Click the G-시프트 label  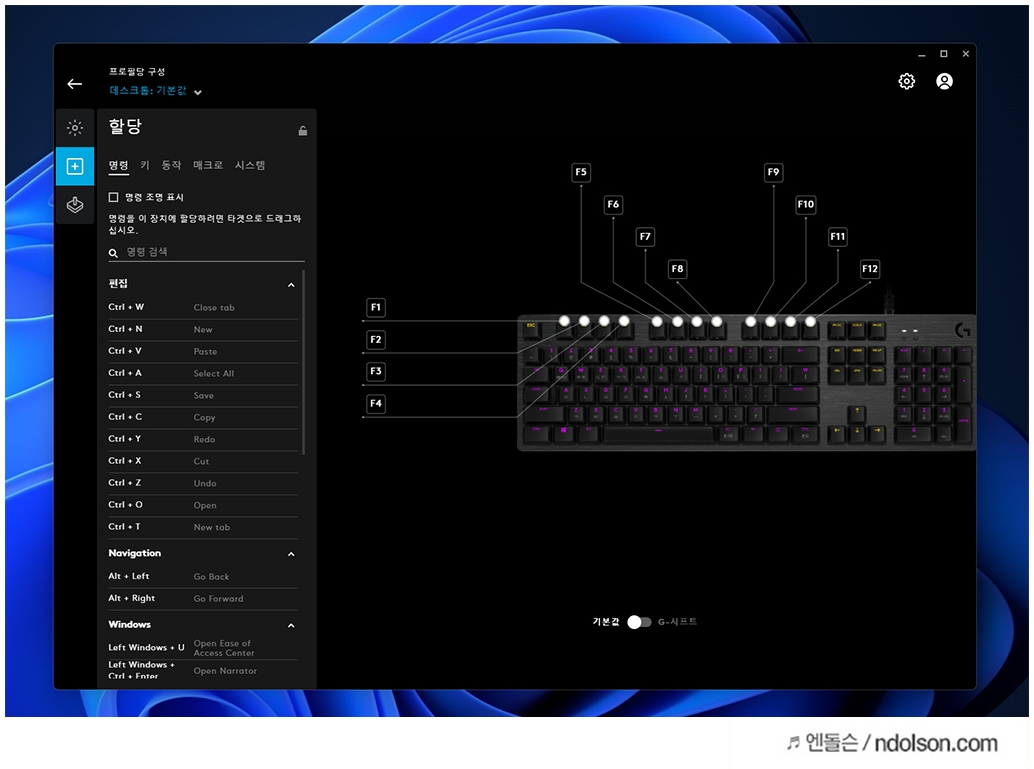pos(677,622)
